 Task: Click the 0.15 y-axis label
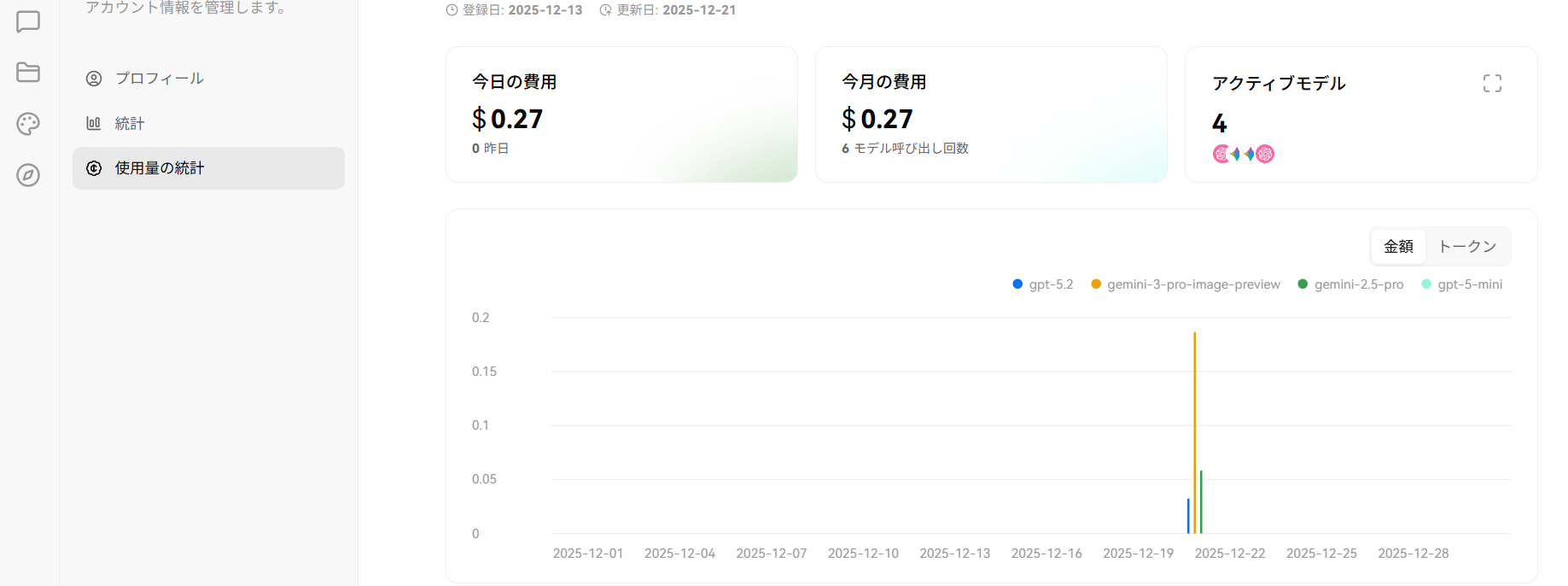coord(484,372)
